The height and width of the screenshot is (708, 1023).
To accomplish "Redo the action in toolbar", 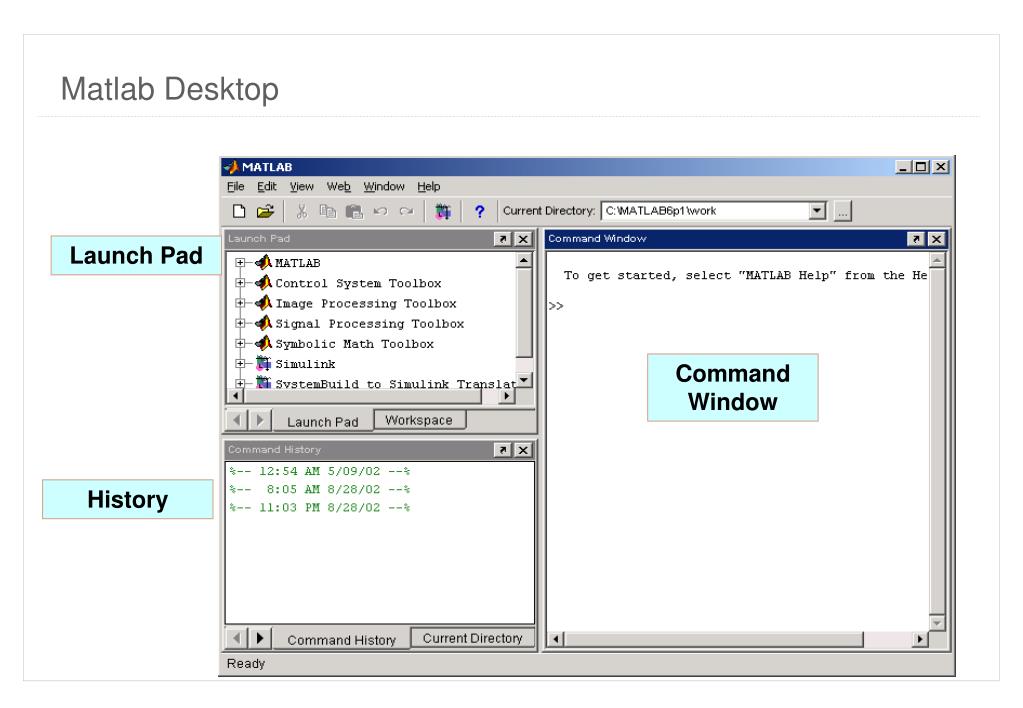I will 406,211.
